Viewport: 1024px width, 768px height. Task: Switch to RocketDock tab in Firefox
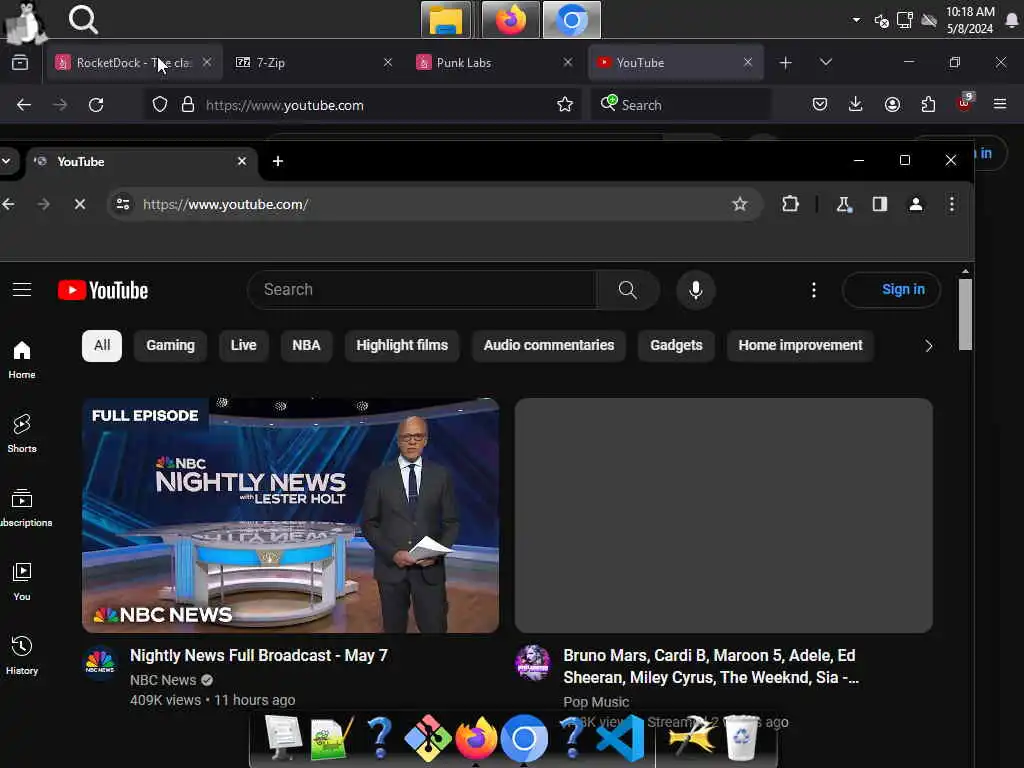pos(134,63)
